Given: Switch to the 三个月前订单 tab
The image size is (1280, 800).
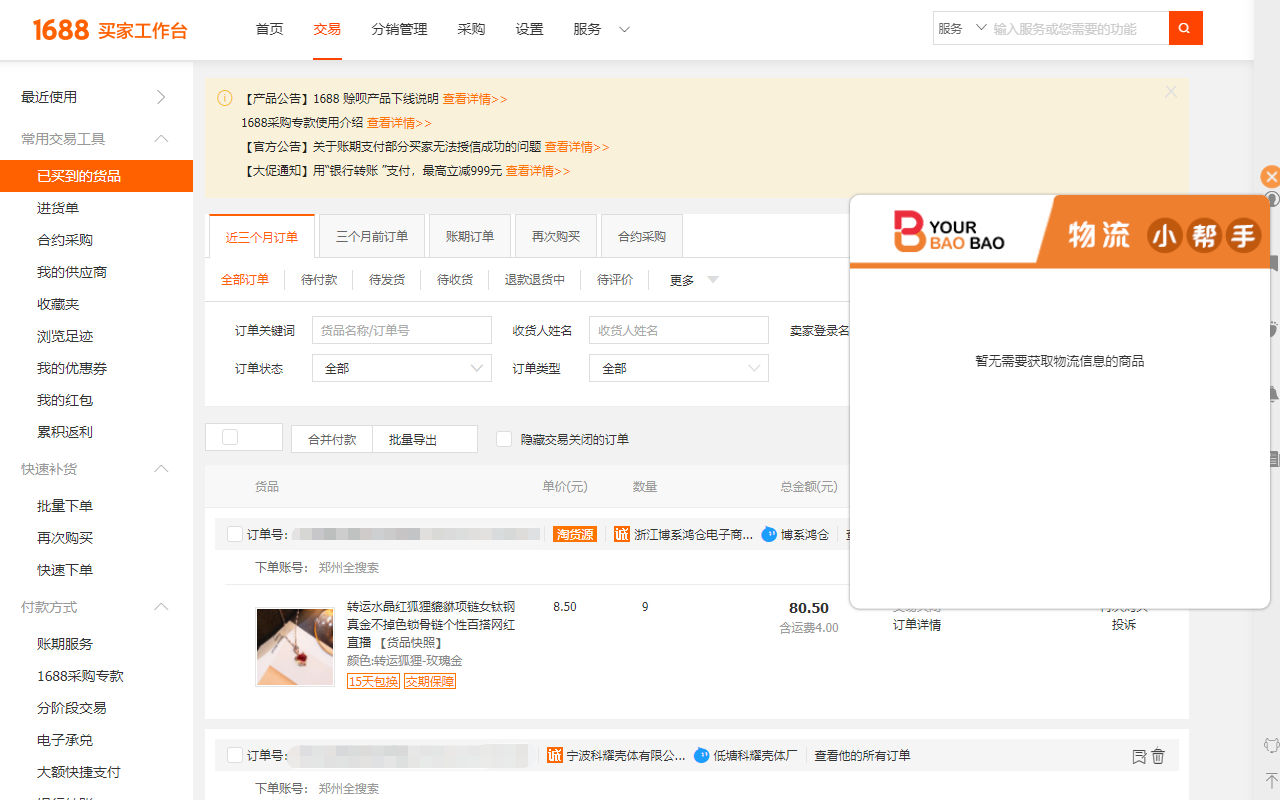Looking at the screenshot, I should (372, 237).
